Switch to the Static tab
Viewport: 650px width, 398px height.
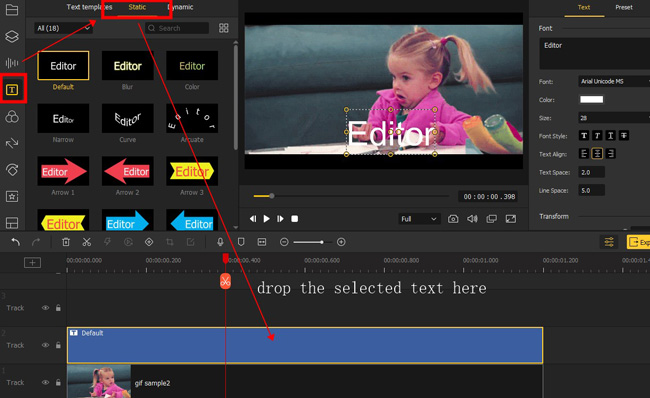coord(137,7)
